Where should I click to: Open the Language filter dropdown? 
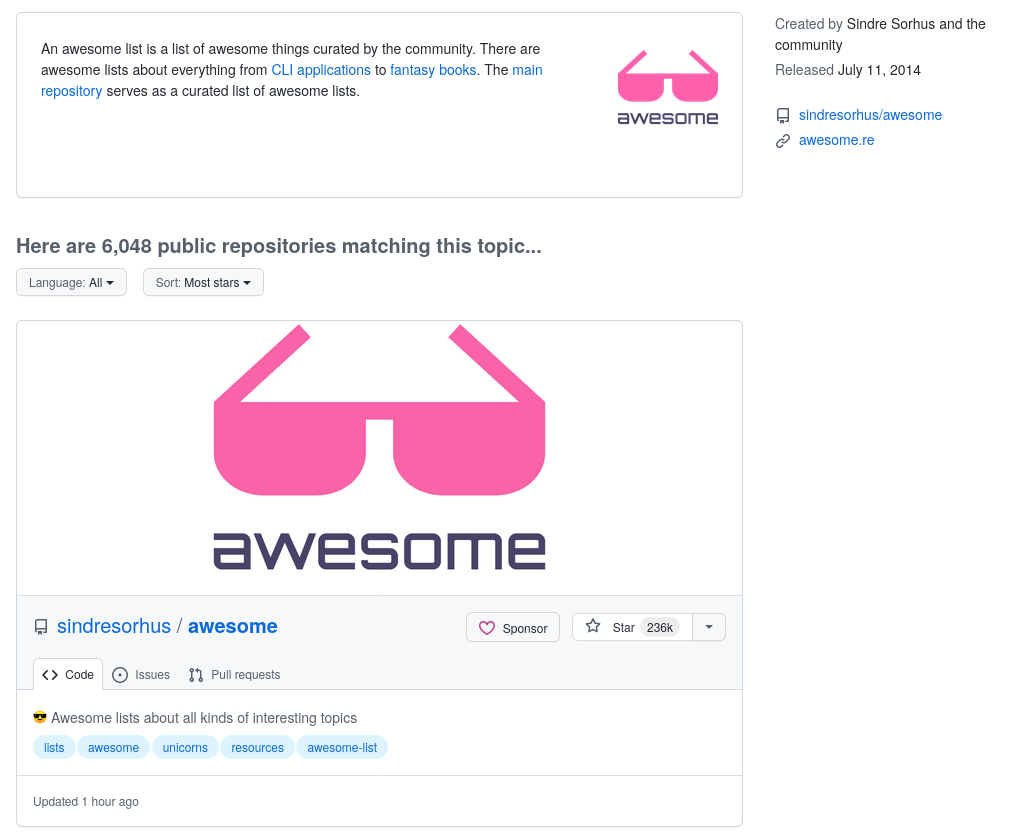71,283
